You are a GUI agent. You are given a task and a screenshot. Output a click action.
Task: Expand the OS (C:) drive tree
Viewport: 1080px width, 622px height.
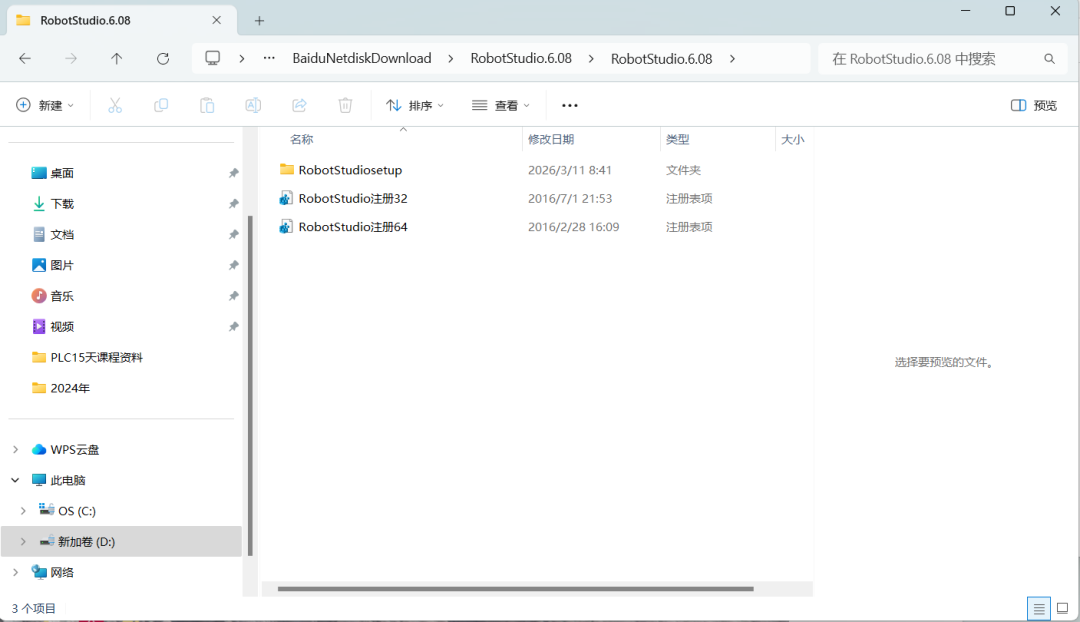coord(23,511)
